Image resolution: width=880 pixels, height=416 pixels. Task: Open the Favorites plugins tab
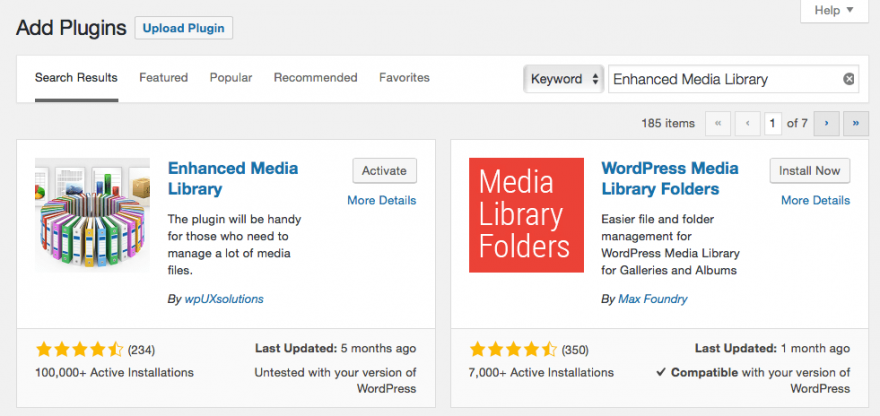click(404, 77)
